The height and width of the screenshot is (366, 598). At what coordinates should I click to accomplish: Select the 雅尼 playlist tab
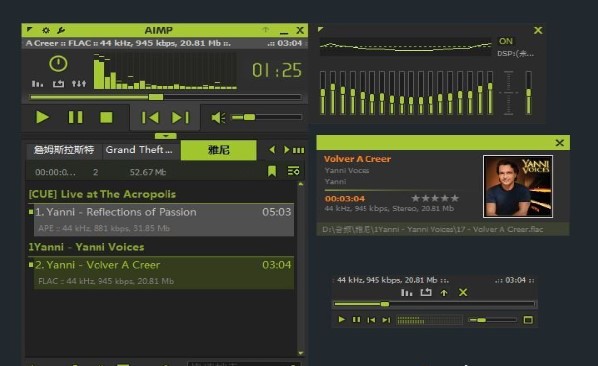coord(219,150)
